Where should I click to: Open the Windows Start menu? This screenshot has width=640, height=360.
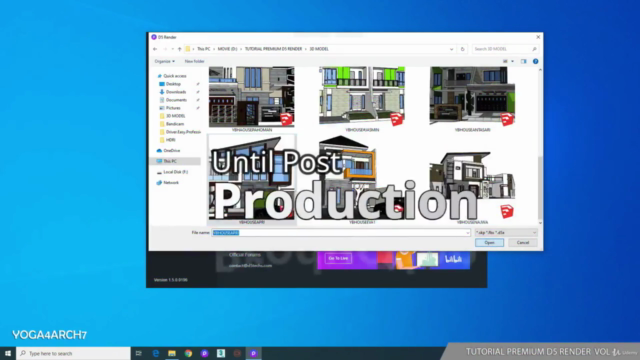(x=8, y=353)
